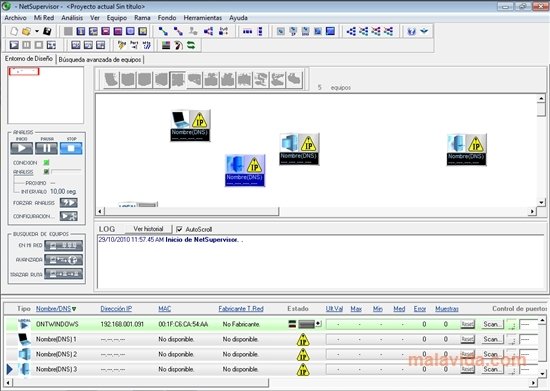Click the Avanzada equipment search button
Image resolution: width=550 pixels, height=391 pixels.
coord(63,260)
